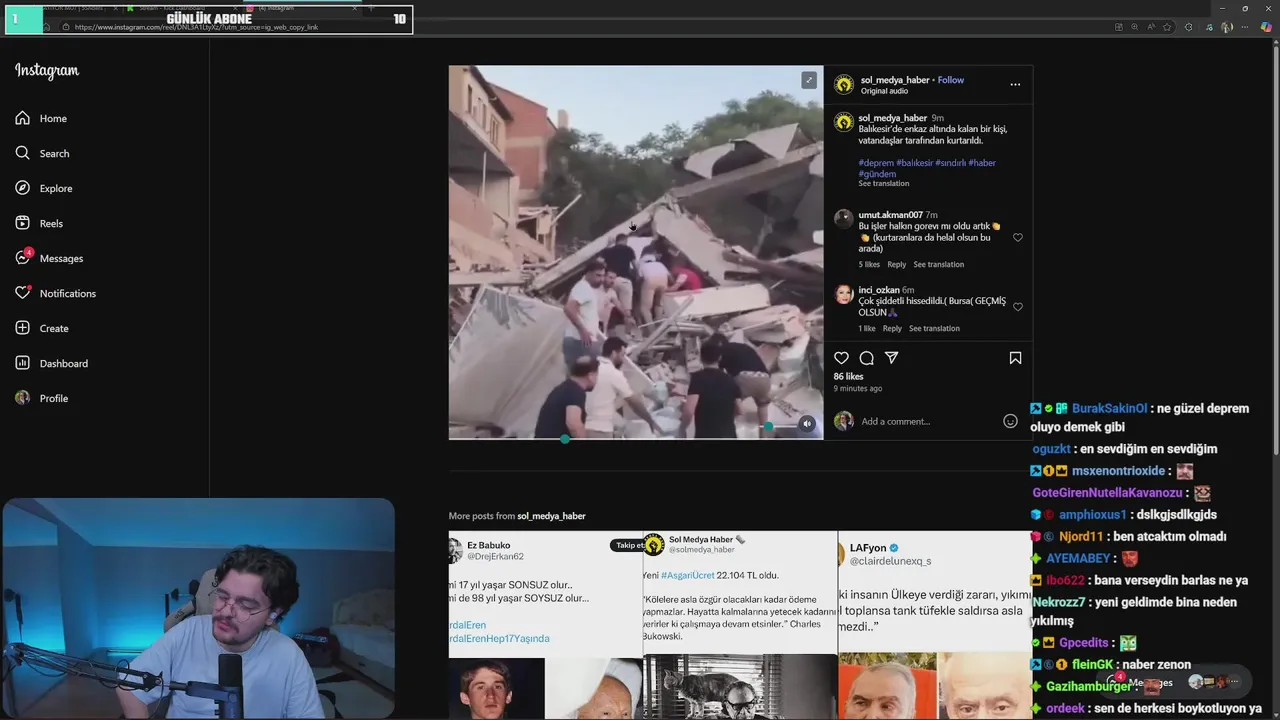Open the Explore compass icon
Screen dimensions: 1280x720
click(22, 188)
